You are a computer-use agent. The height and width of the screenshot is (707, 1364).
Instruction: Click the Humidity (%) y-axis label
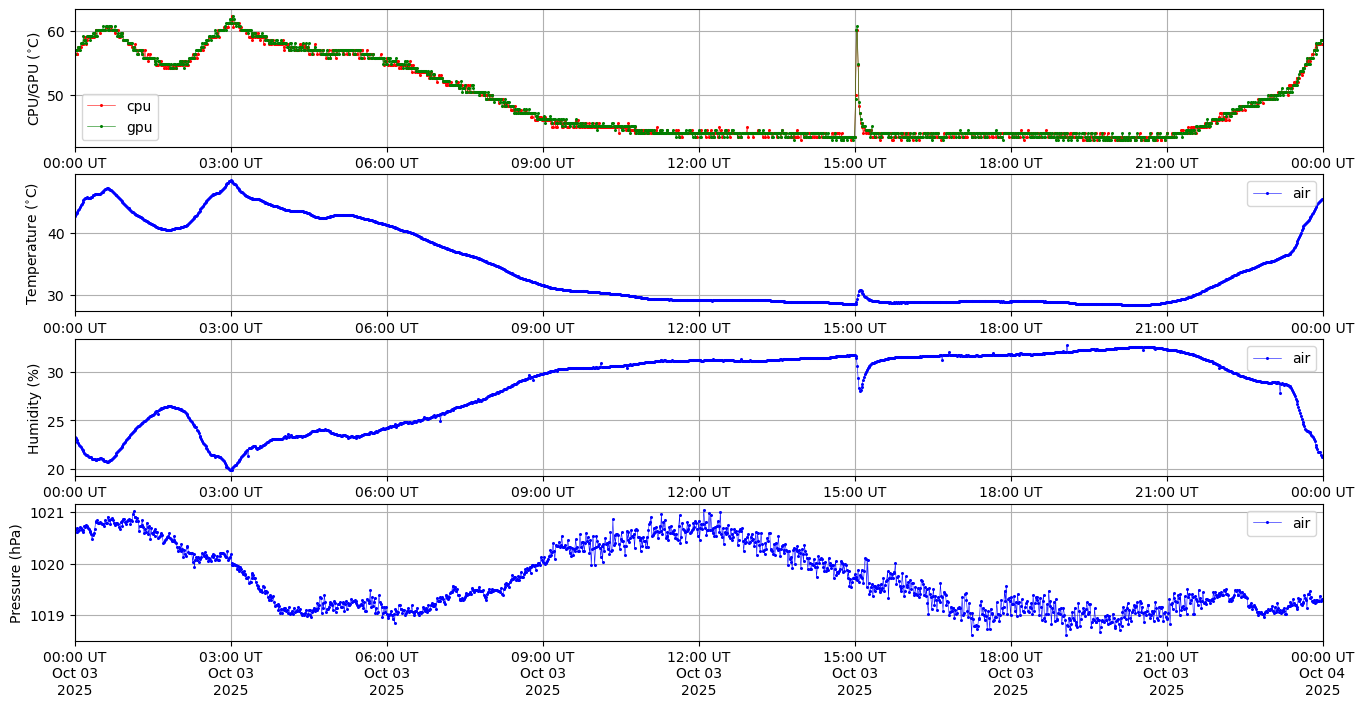click(x=33, y=408)
